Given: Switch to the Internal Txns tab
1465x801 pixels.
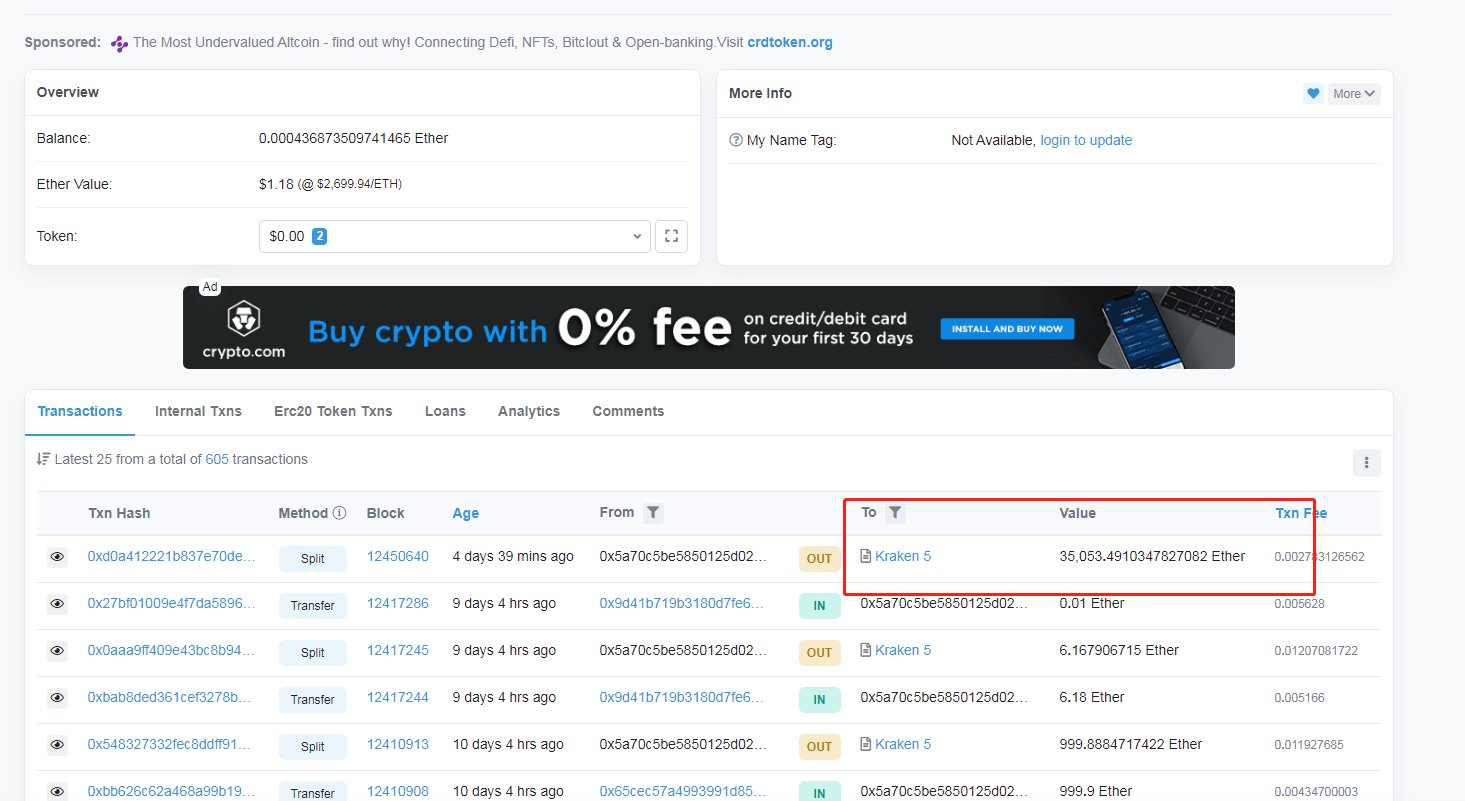Looking at the screenshot, I should 198,411.
